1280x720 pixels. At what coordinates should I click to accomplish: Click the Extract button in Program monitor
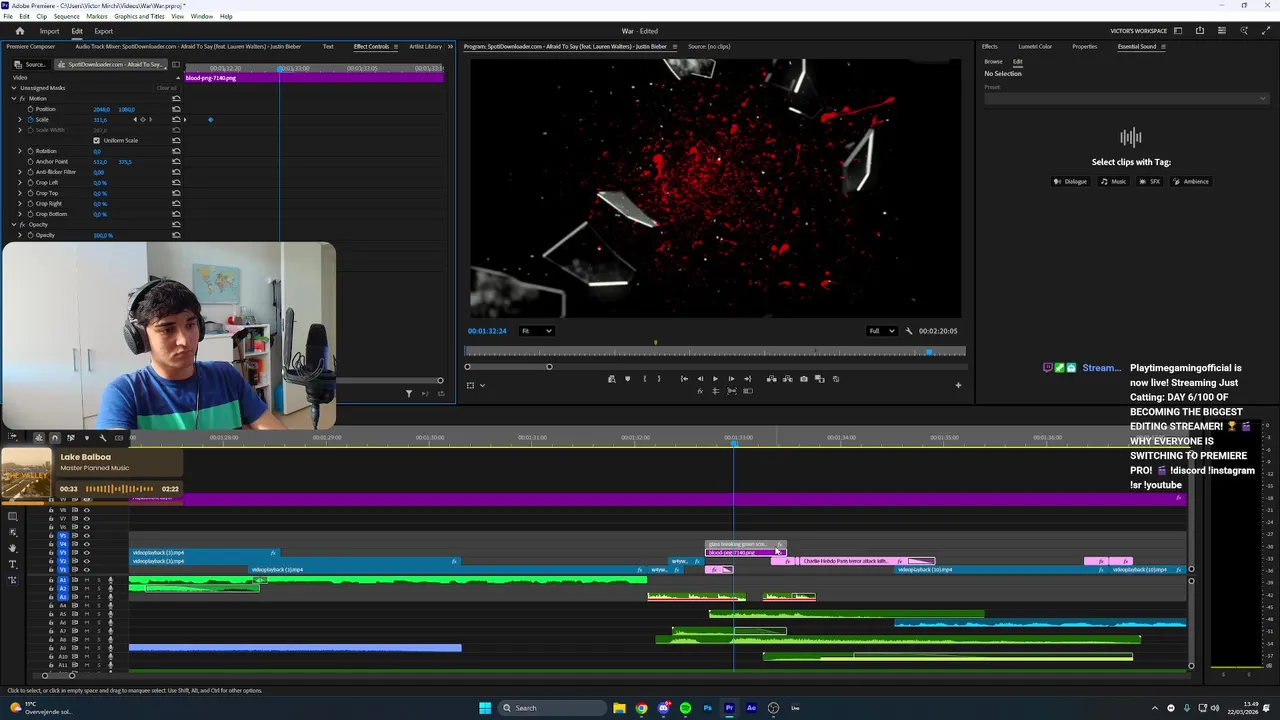tap(787, 379)
